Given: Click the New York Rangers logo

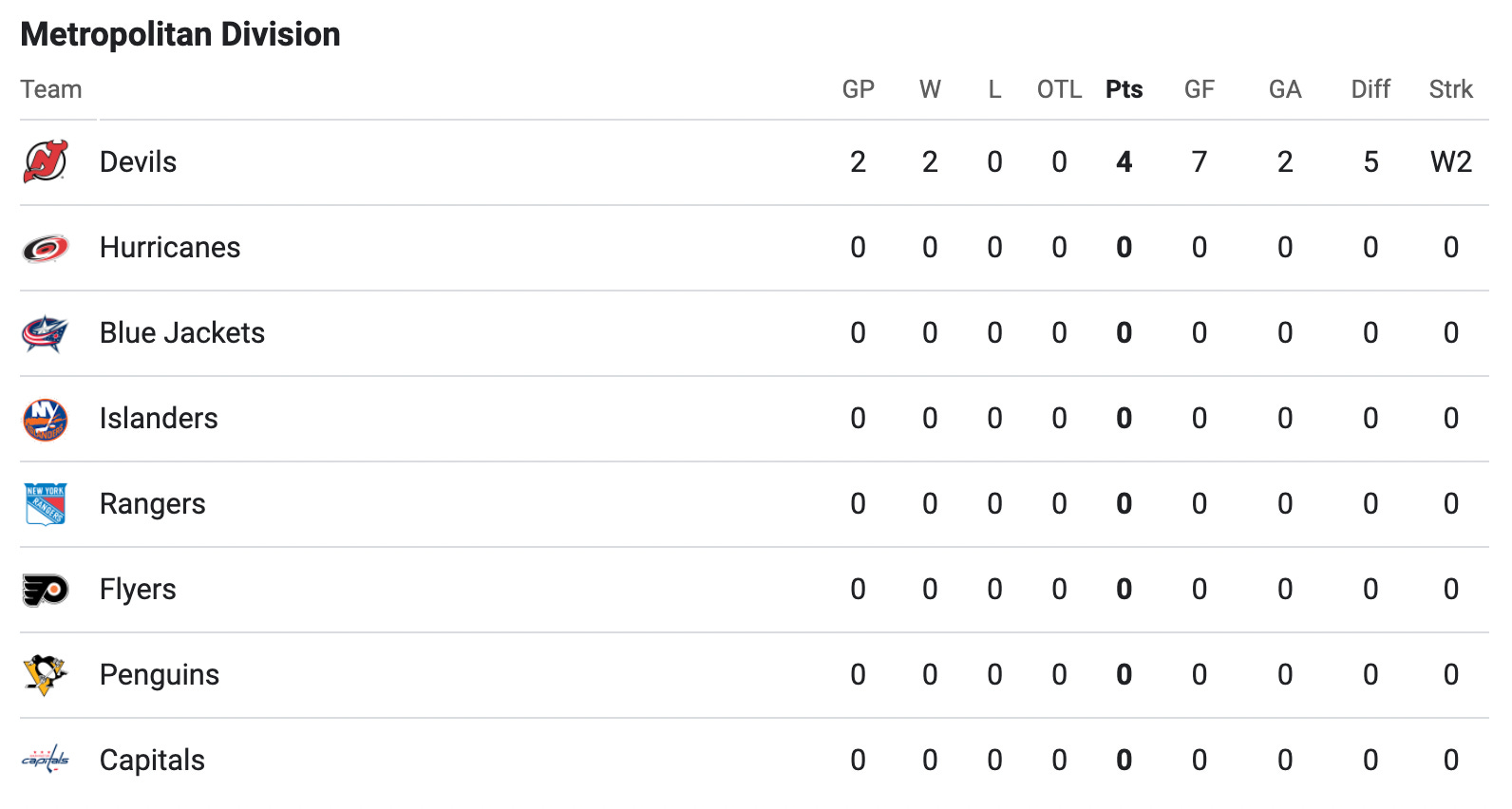Looking at the screenshot, I should click(x=46, y=504).
